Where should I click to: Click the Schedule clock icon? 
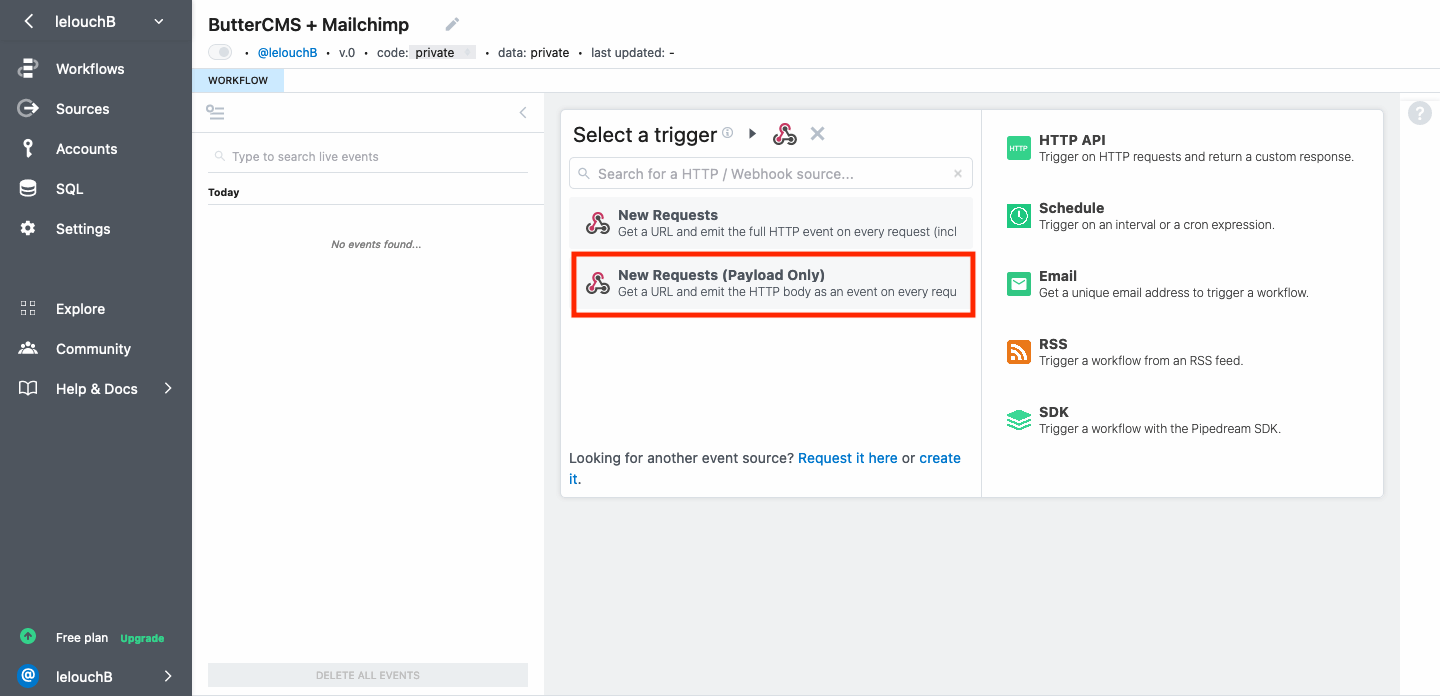pos(1018,216)
